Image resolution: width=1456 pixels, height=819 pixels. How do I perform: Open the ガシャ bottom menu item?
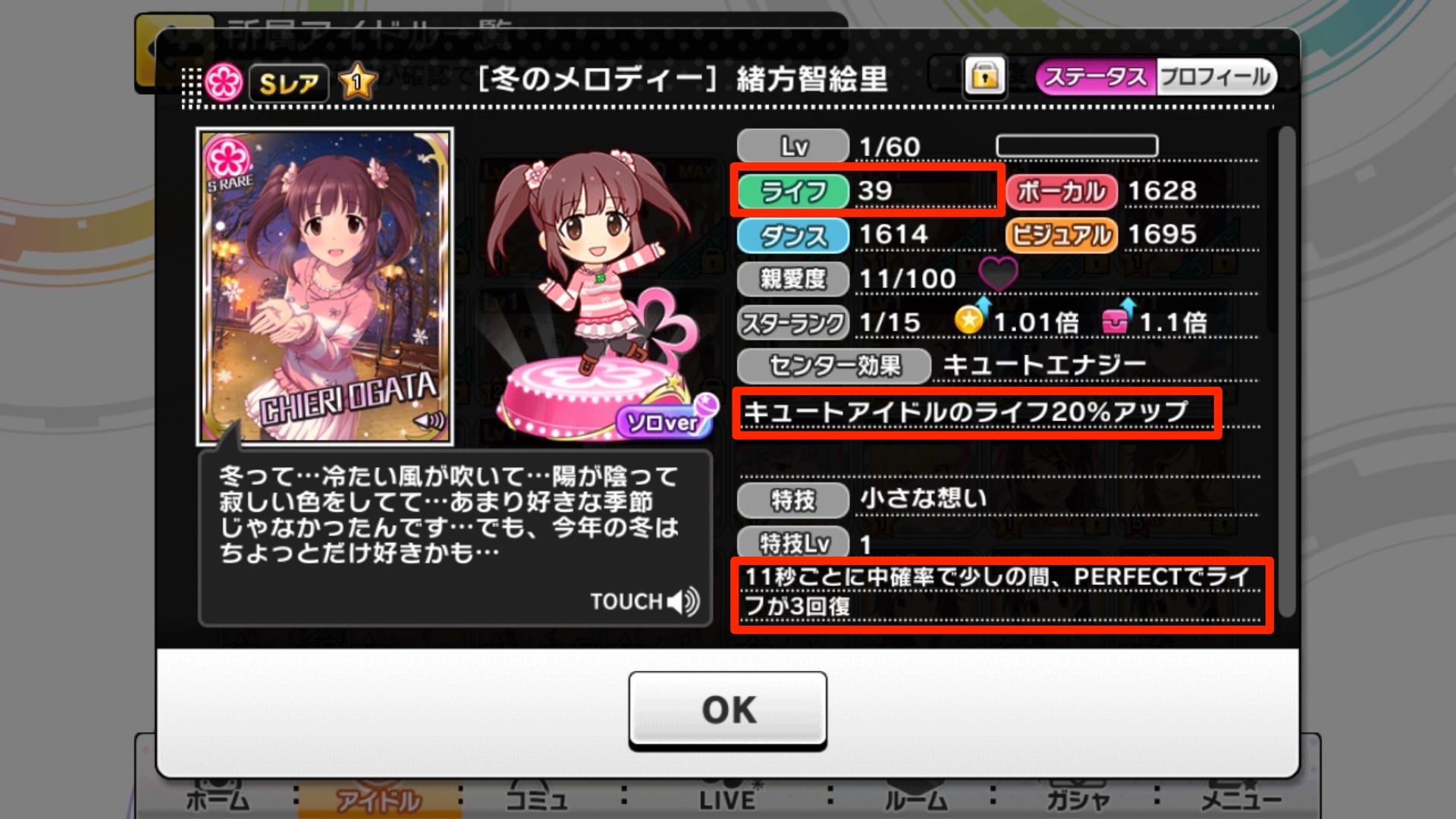(1078, 799)
